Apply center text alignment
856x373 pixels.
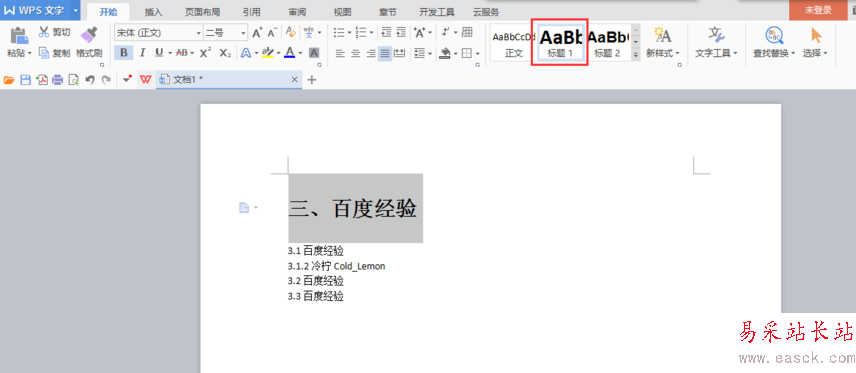point(355,53)
